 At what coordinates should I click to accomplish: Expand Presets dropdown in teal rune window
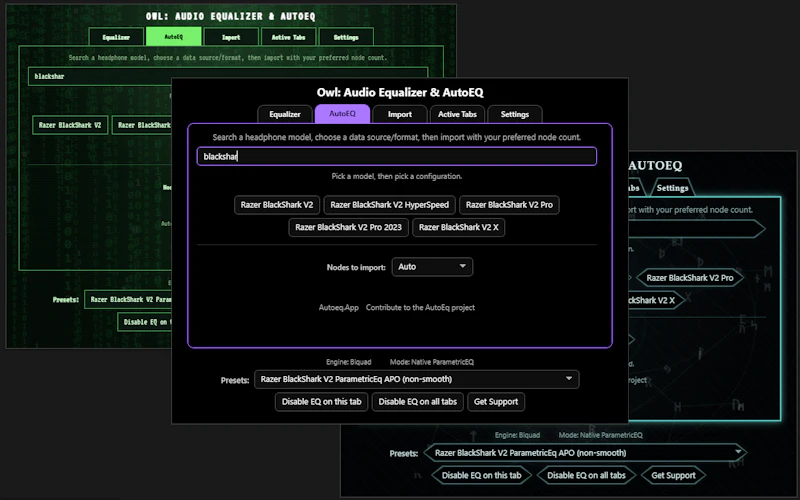point(586,453)
